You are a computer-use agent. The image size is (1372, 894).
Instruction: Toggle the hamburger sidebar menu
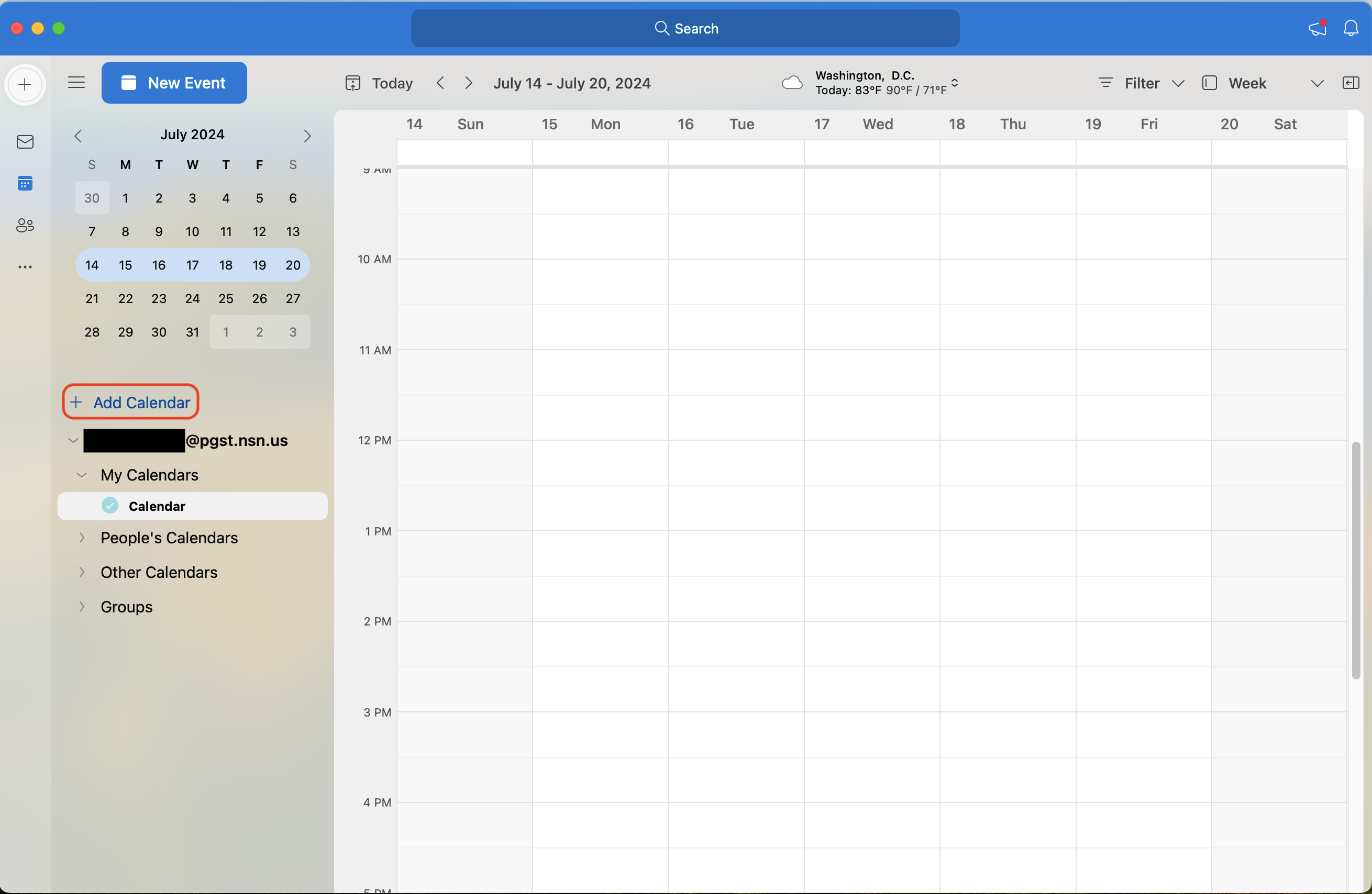click(76, 83)
